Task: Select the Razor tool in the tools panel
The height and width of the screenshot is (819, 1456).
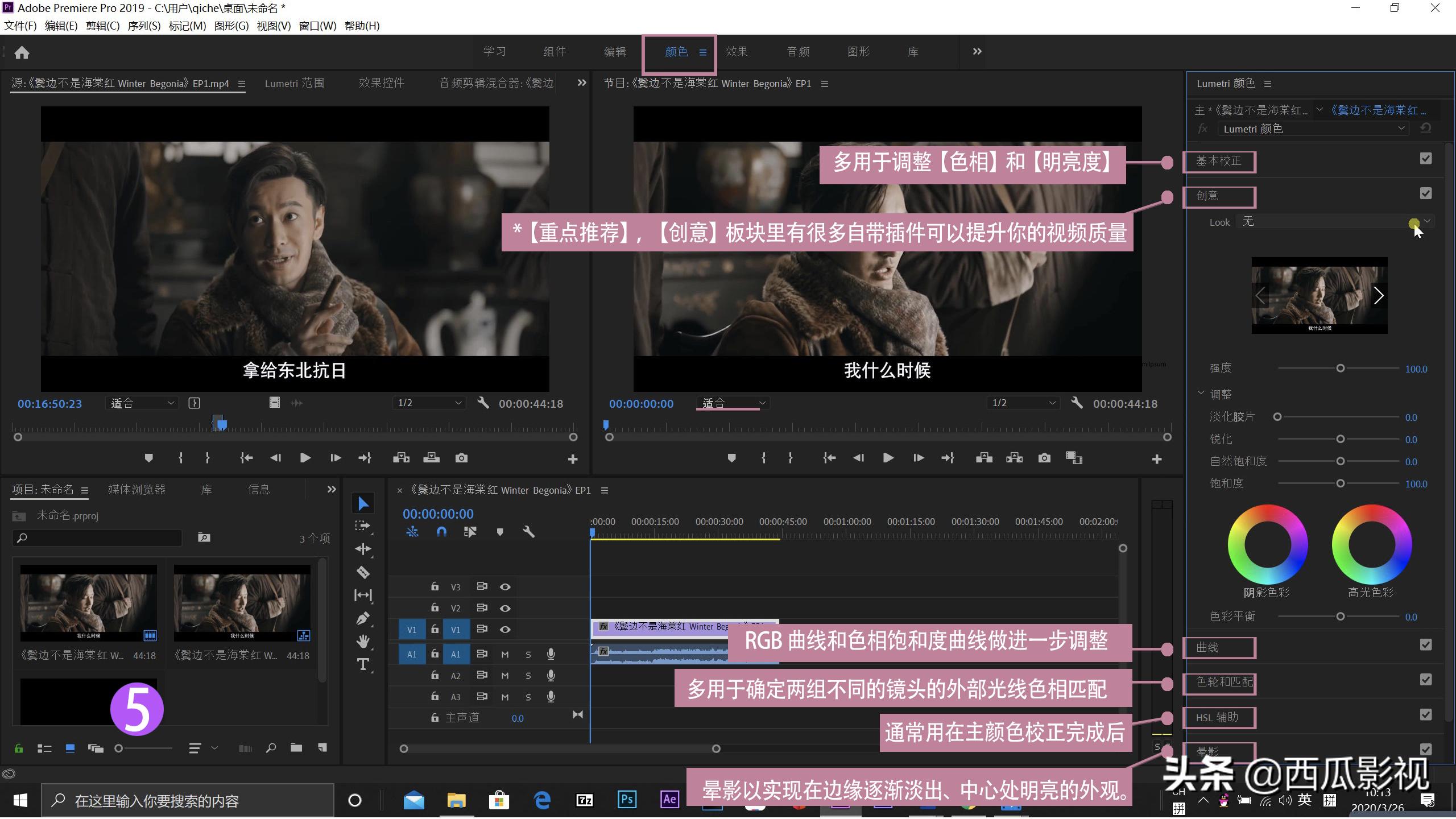Action: click(x=363, y=572)
